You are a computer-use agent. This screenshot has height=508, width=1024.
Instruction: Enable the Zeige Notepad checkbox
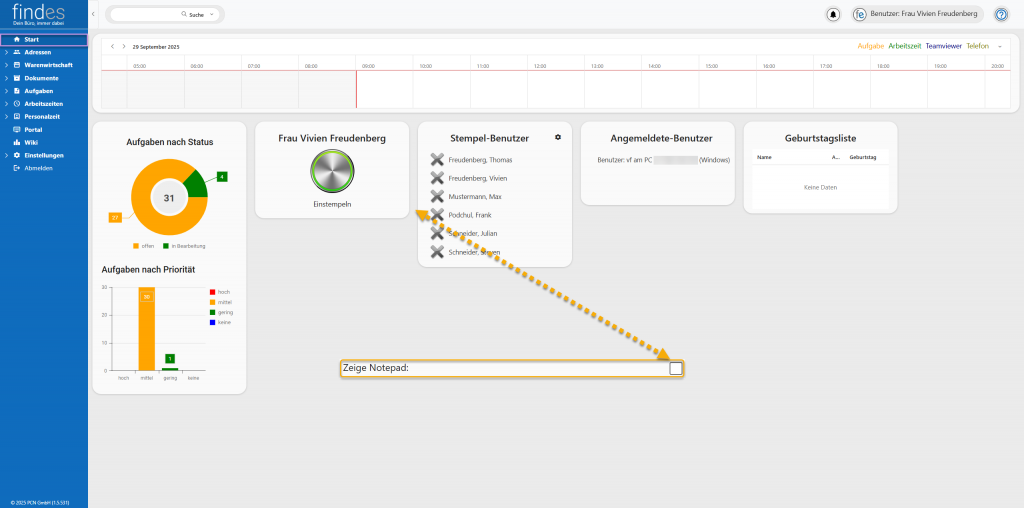point(676,368)
